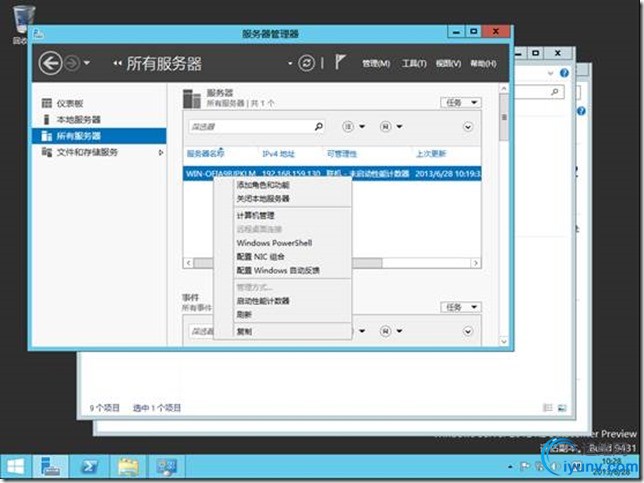Choose 添加角色和功能 in context menu
644x483 pixels.
pyautogui.click(x=263, y=185)
